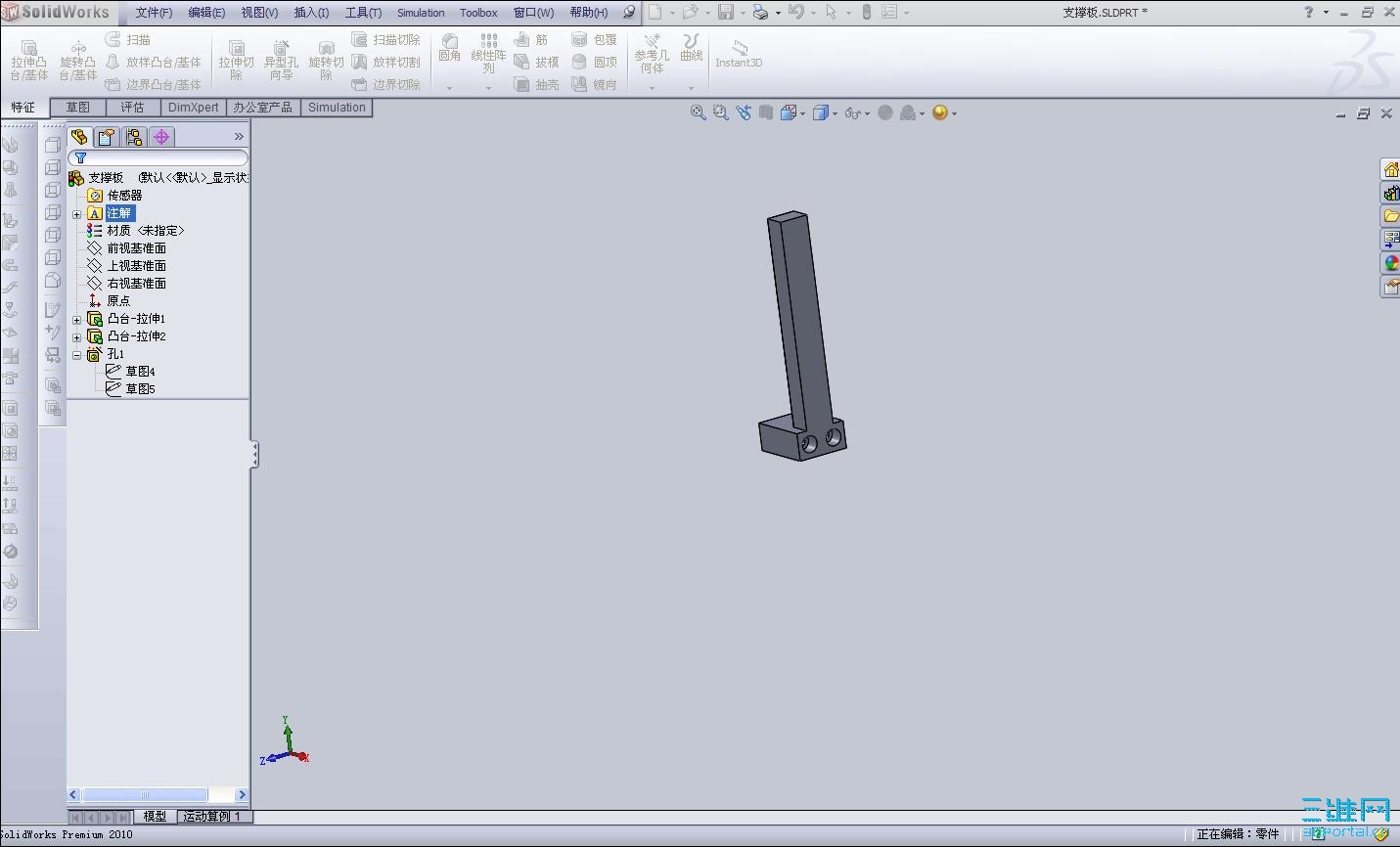This screenshot has height=847, width=1400.
Task: Click the New document icon
Action: (655, 12)
